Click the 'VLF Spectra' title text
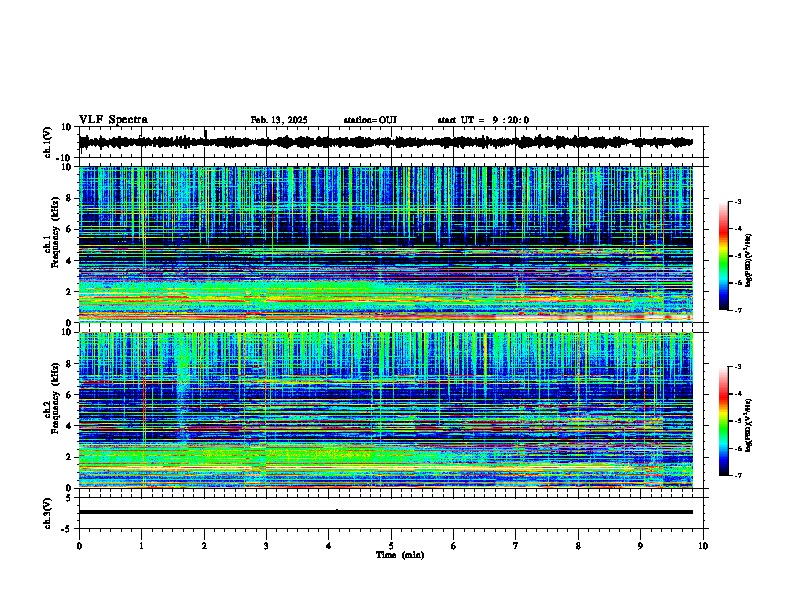This screenshot has width=792, height=612. 113,120
